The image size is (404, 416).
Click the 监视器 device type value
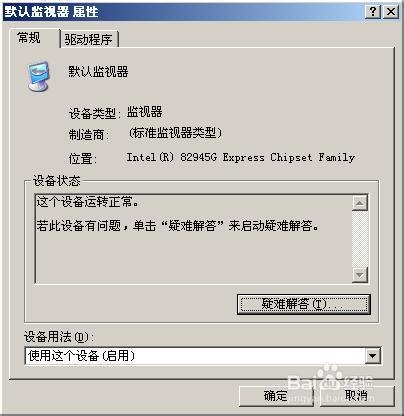tap(144, 112)
